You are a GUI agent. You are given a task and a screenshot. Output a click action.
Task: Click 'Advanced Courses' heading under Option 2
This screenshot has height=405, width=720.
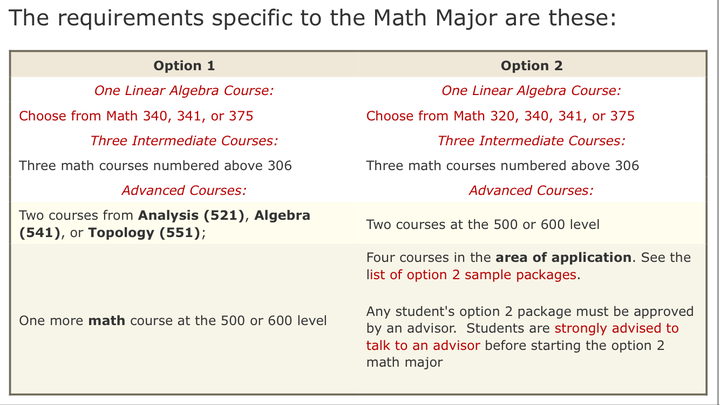click(531, 190)
